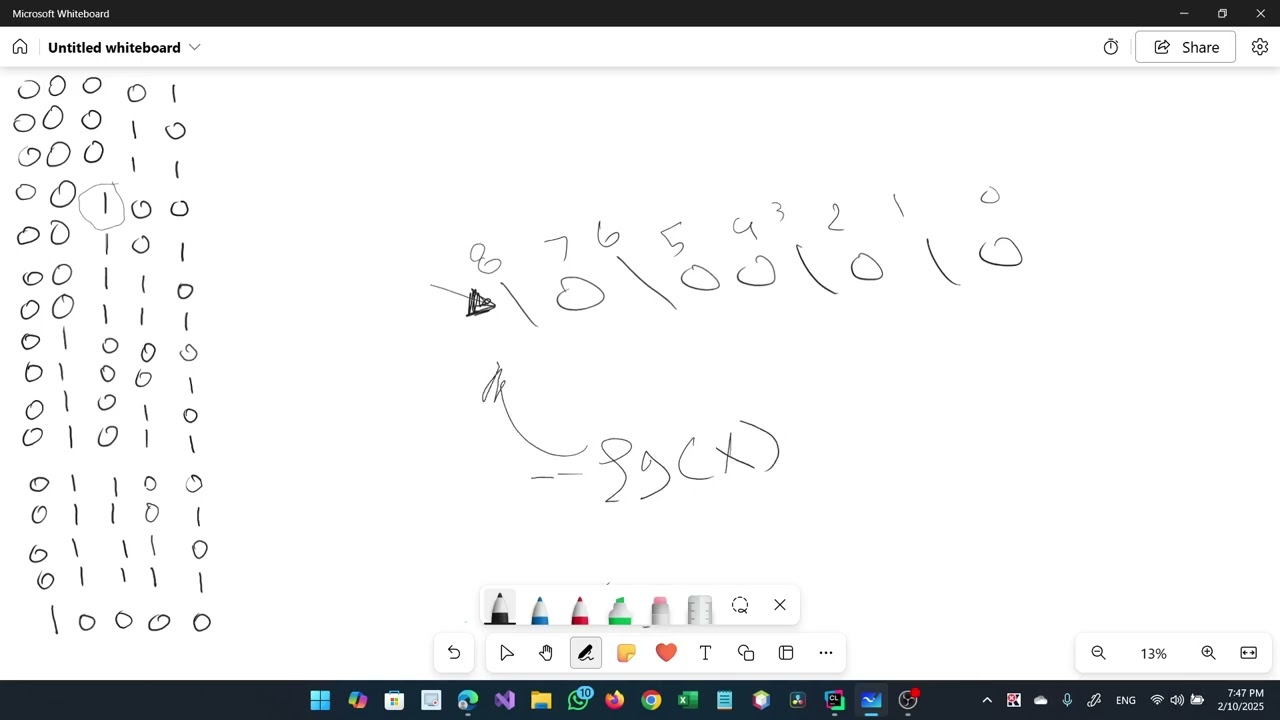Open the shapes tool
This screenshot has height=720, width=1280.
click(x=746, y=653)
